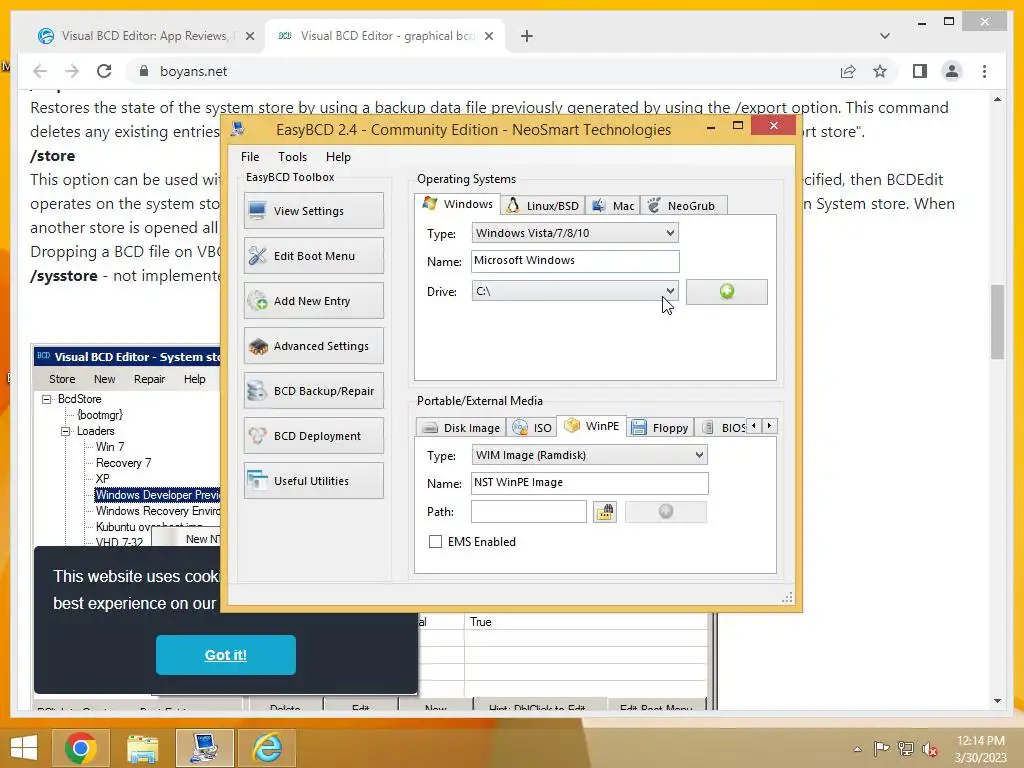Close Visual BCD Editor App Reviews tab
The image size is (1024, 768).
(249, 37)
